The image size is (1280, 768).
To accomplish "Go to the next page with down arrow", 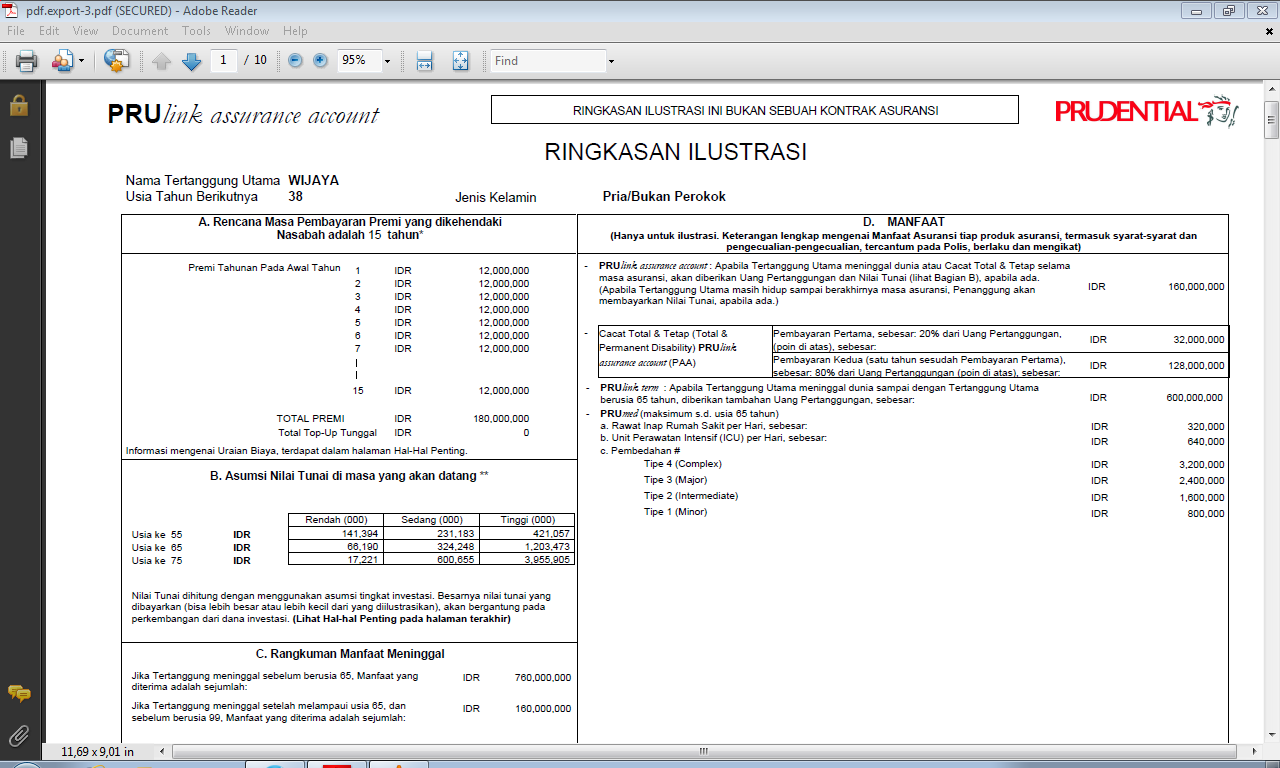I will [191, 61].
